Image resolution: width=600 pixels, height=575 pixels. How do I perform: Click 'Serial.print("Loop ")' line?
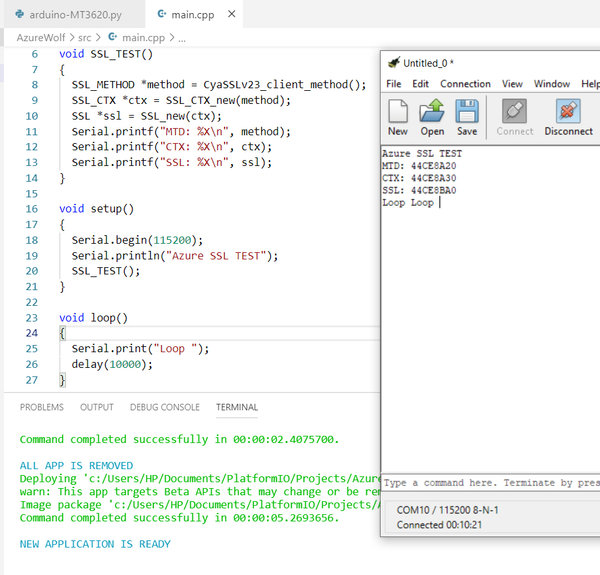point(140,349)
